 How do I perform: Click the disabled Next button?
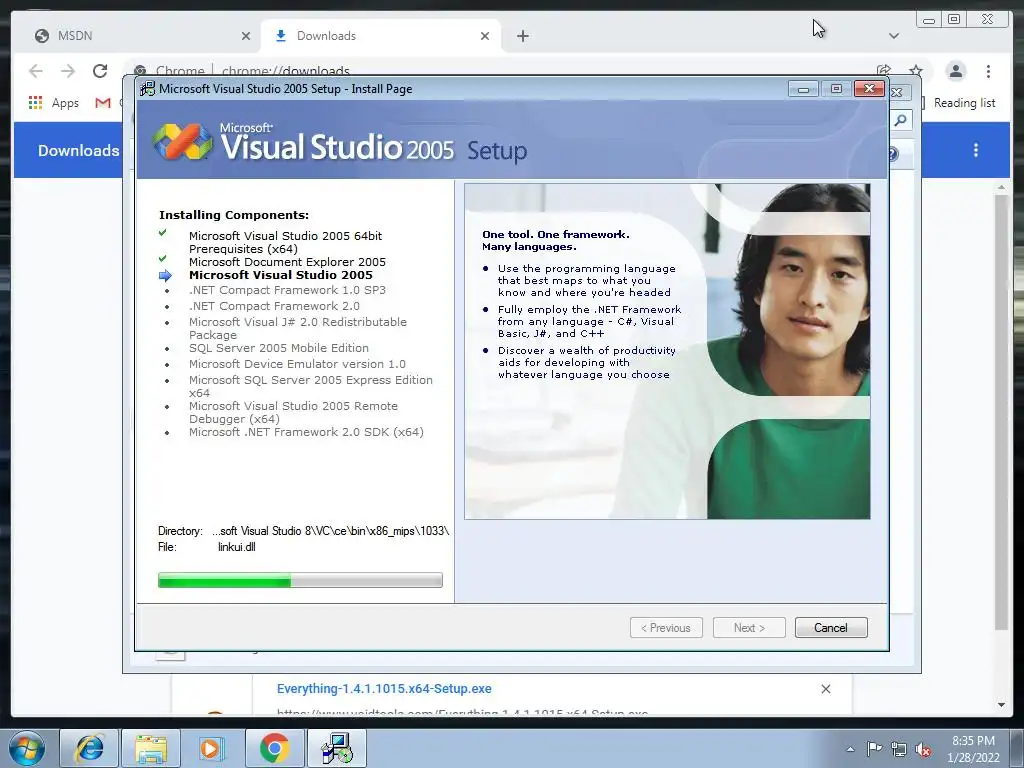[x=748, y=628]
